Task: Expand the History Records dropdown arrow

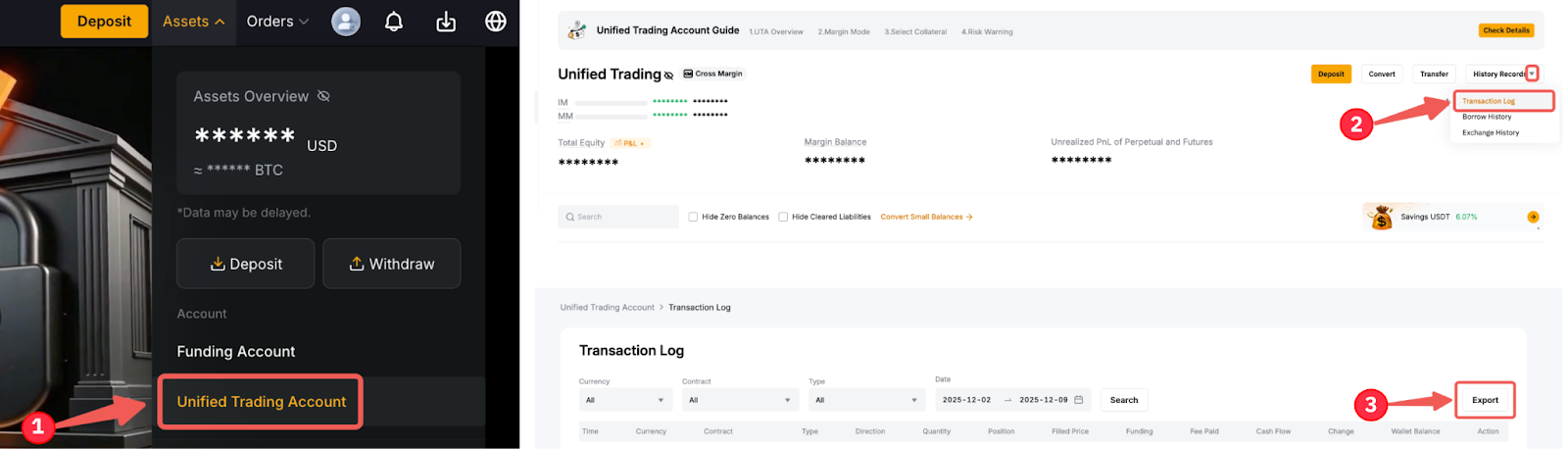Action: click(1532, 74)
